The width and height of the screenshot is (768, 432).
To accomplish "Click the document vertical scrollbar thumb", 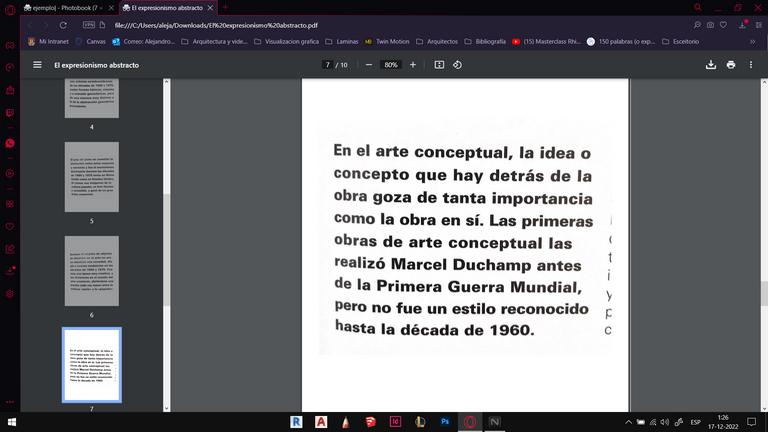I will point(764,294).
